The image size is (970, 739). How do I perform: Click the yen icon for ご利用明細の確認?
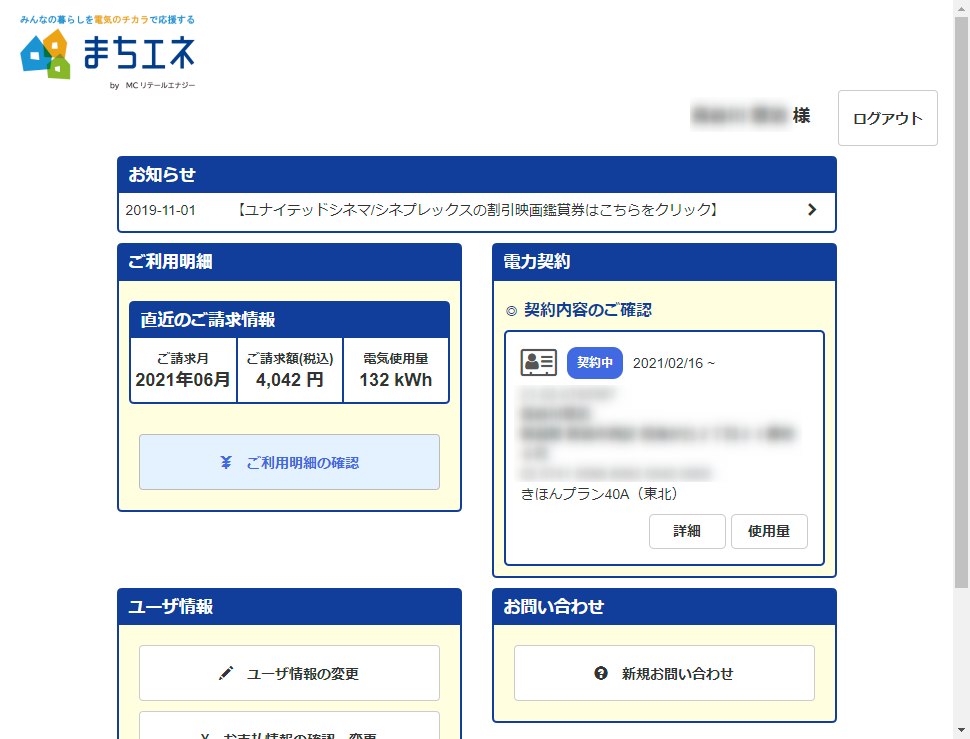tap(226, 462)
